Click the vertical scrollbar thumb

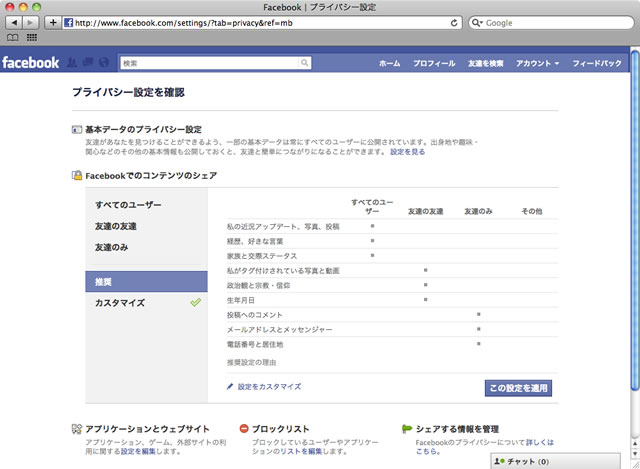tap(635, 220)
